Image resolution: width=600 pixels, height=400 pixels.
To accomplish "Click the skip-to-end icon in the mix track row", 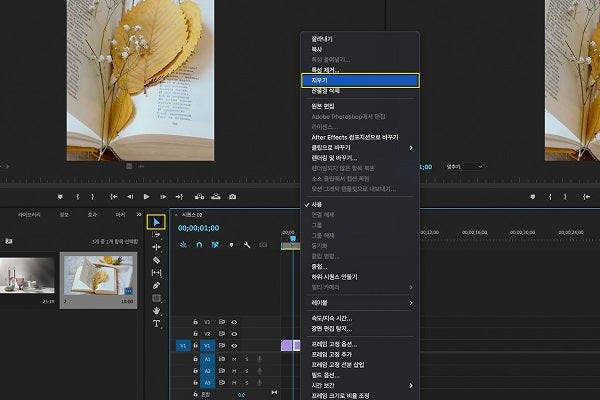I will [x=274, y=393].
